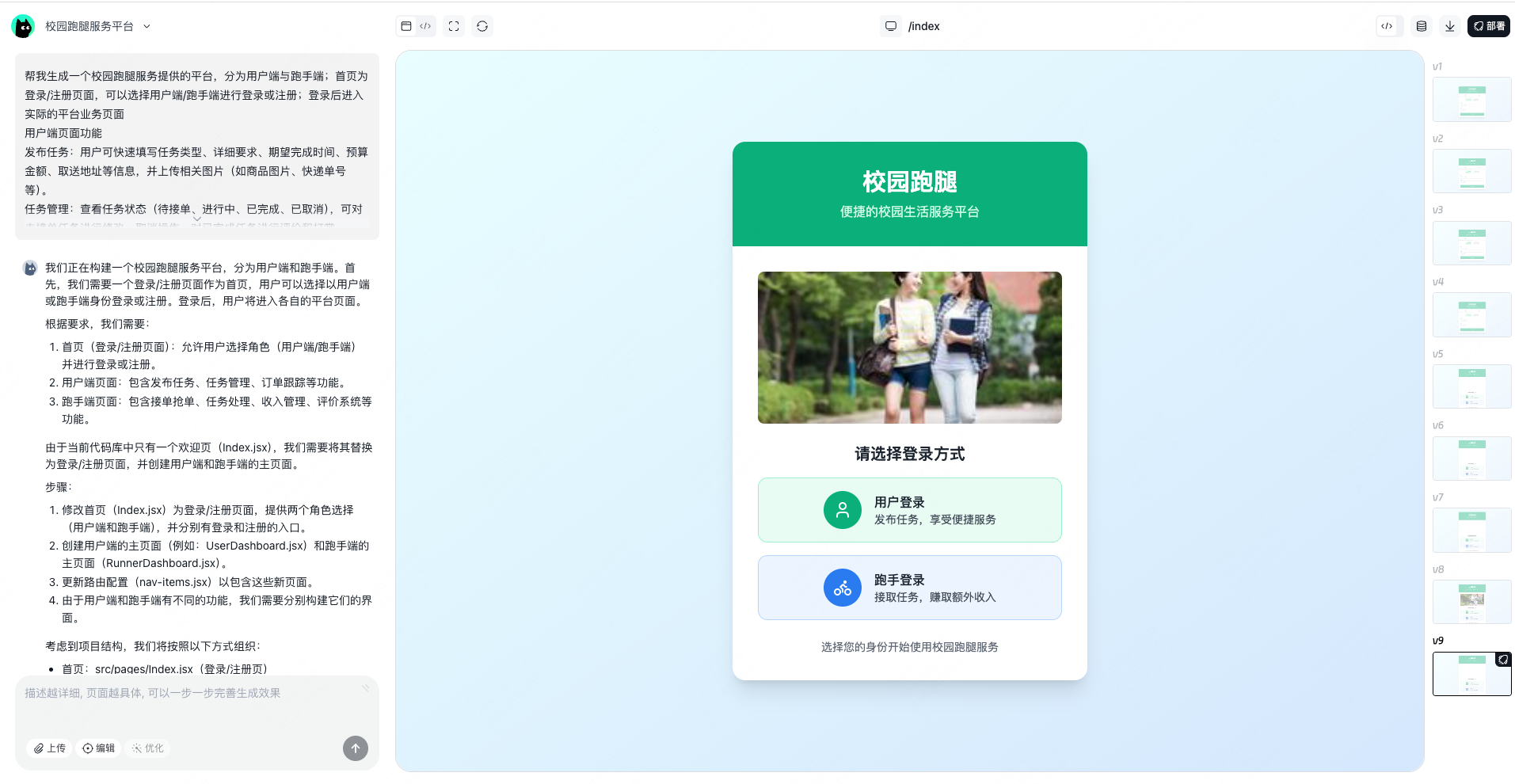Click the send arrow in the prompt box
Screen dimensions: 1515x784
click(x=355, y=748)
